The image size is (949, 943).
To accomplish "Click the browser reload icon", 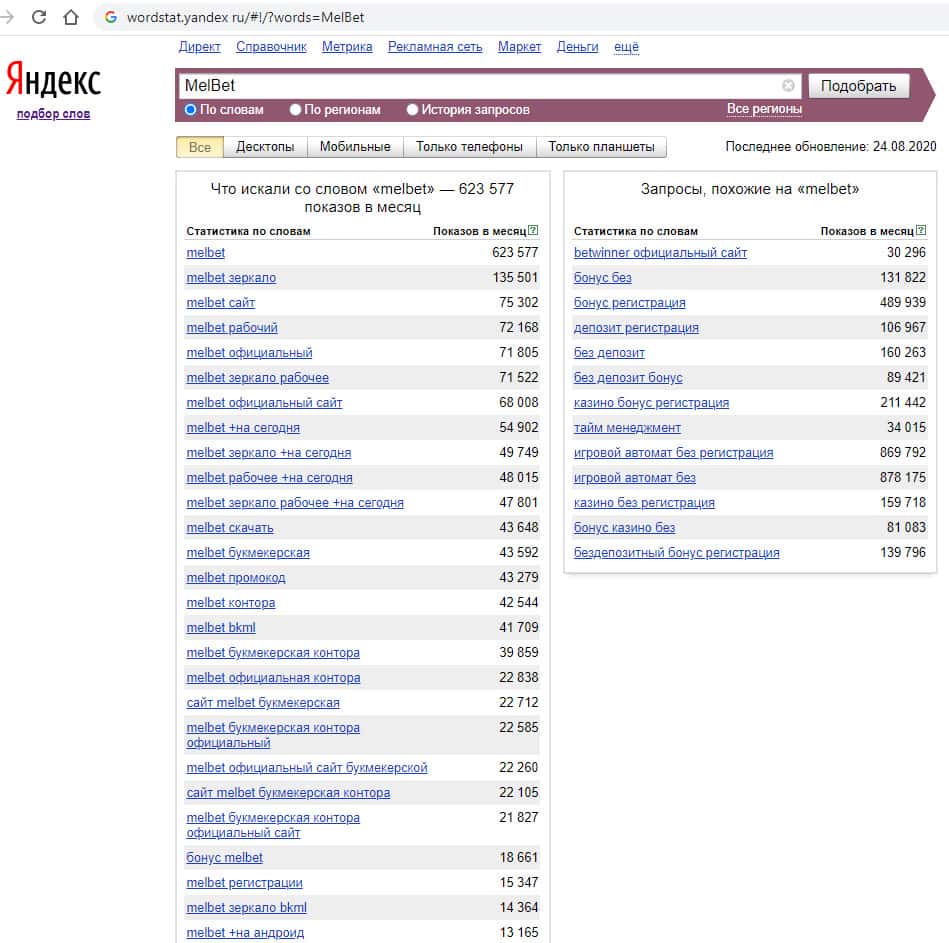I will click(x=39, y=17).
